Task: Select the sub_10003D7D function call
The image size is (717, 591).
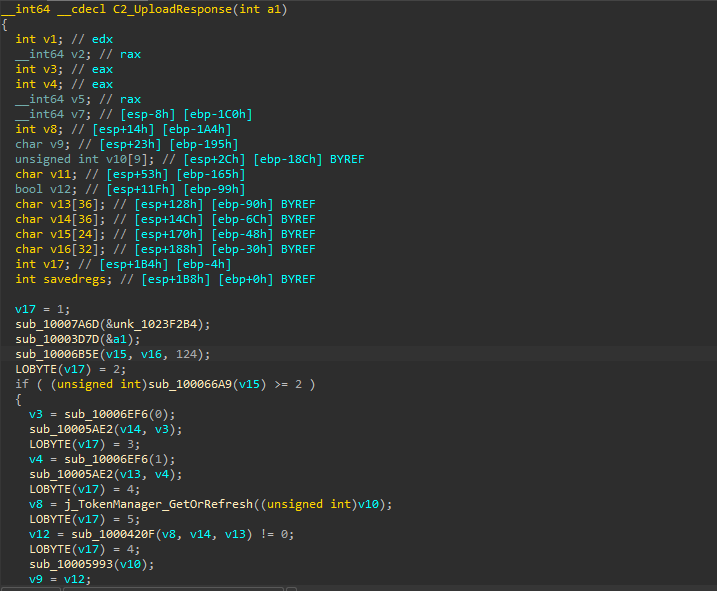Action: coord(57,339)
